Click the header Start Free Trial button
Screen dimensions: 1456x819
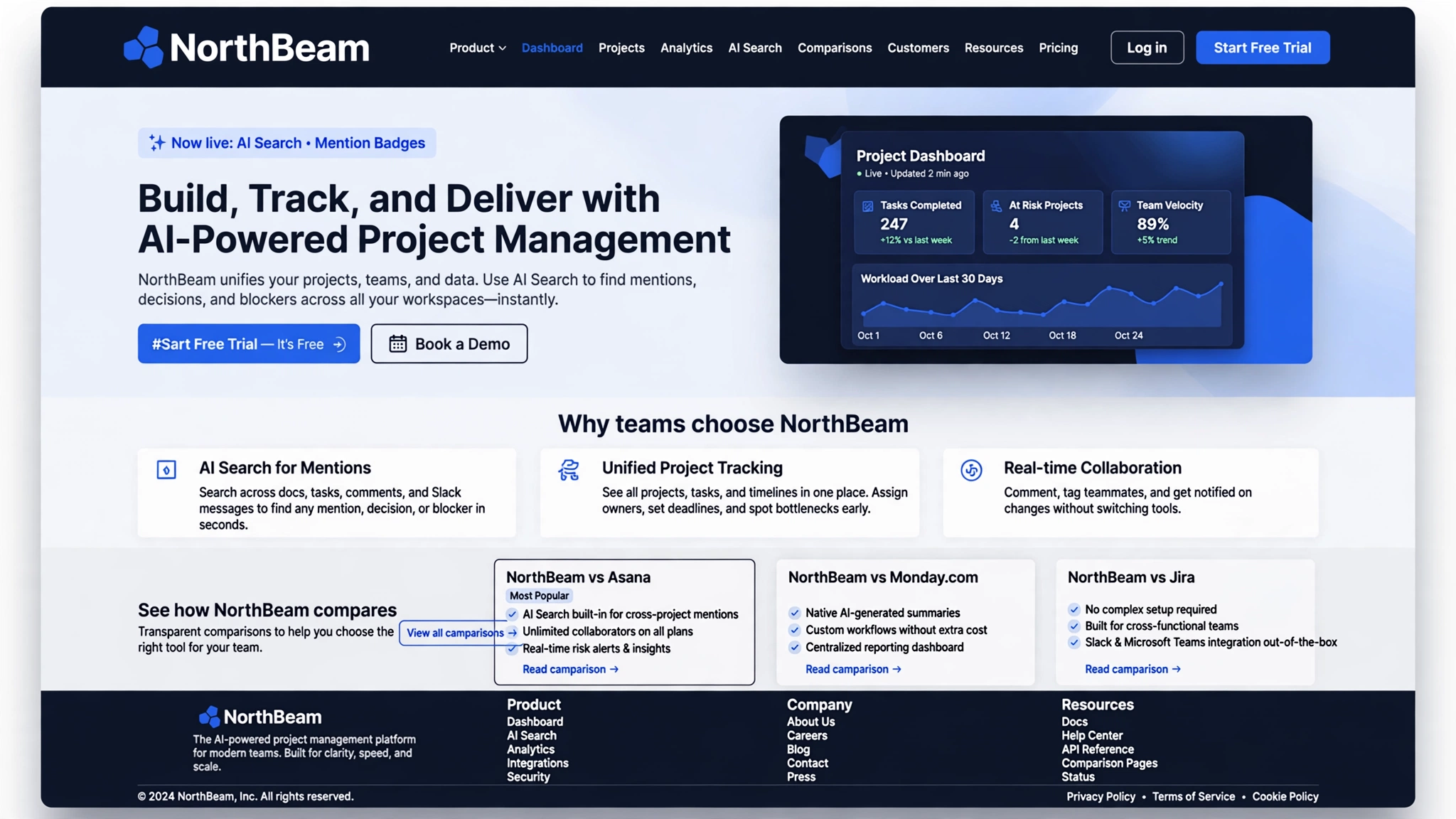point(1263,48)
